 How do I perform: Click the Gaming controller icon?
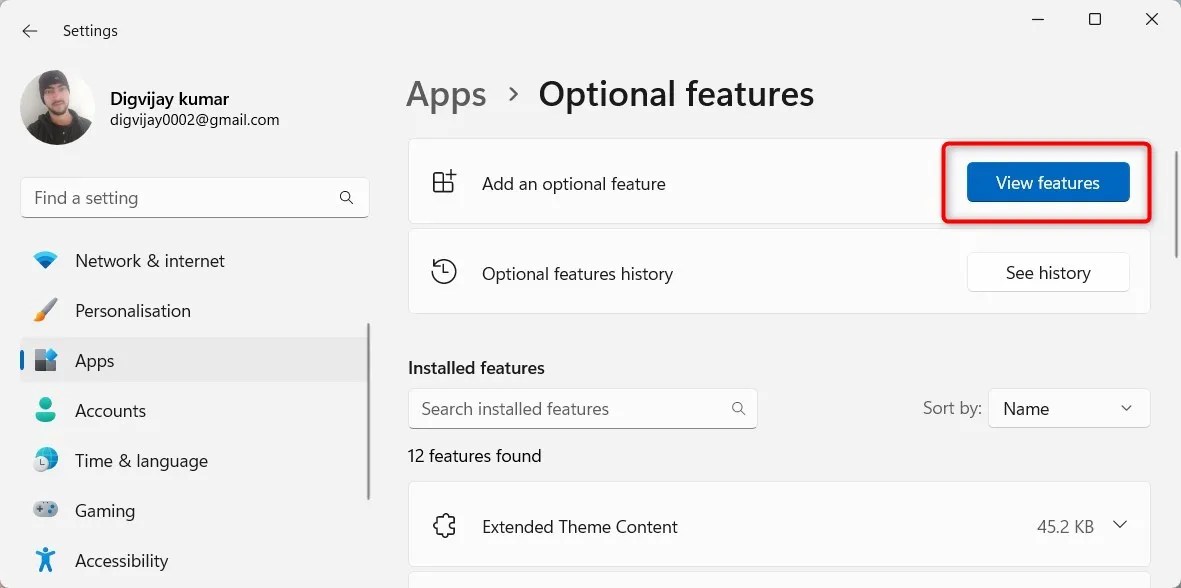(x=46, y=511)
